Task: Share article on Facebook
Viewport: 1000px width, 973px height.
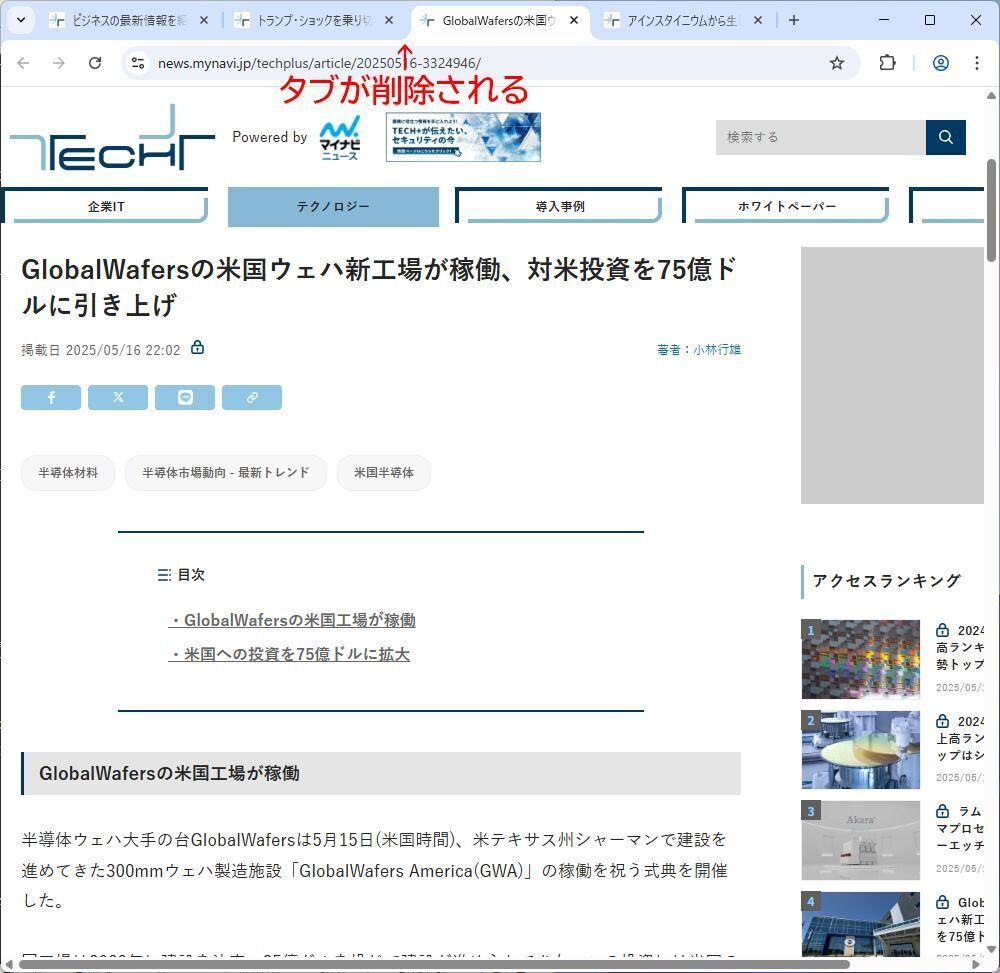Action: click(x=51, y=397)
